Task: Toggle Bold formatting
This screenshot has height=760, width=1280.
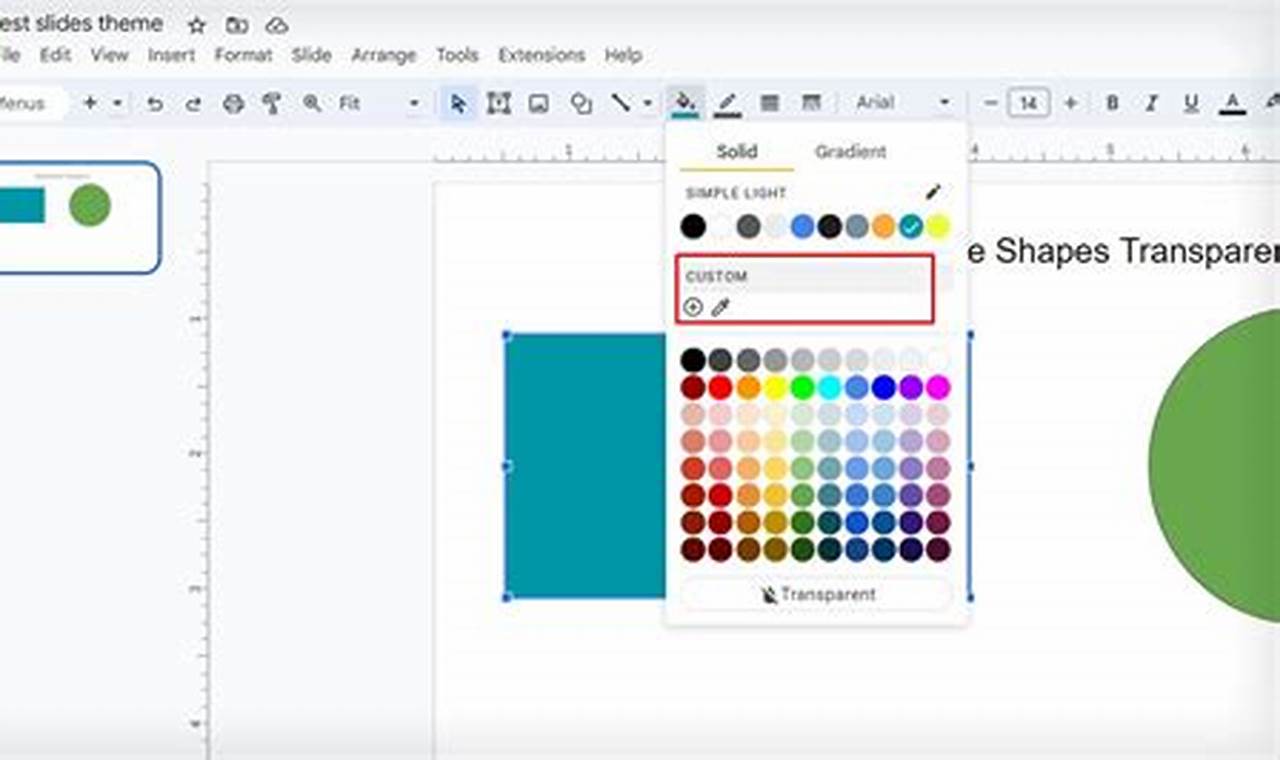Action: click(1112, 102)
